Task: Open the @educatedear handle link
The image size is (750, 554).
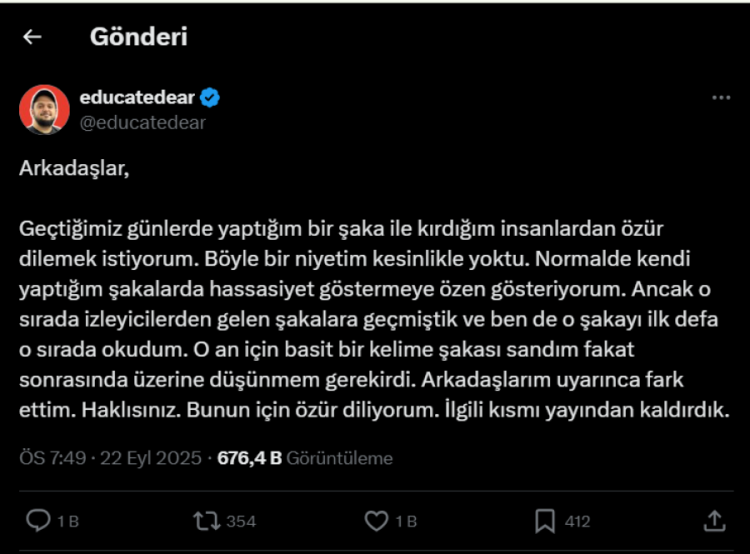Action: click(x=143, y=122)
